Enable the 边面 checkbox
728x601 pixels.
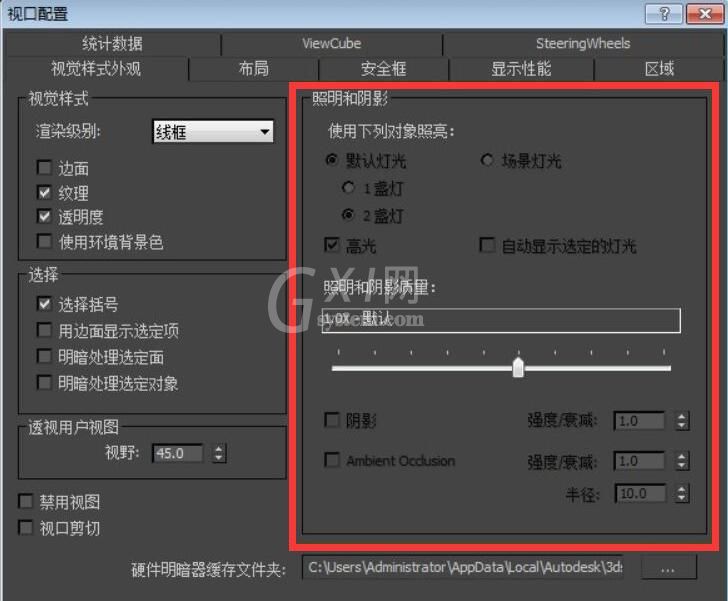click(x=44, y=167)
